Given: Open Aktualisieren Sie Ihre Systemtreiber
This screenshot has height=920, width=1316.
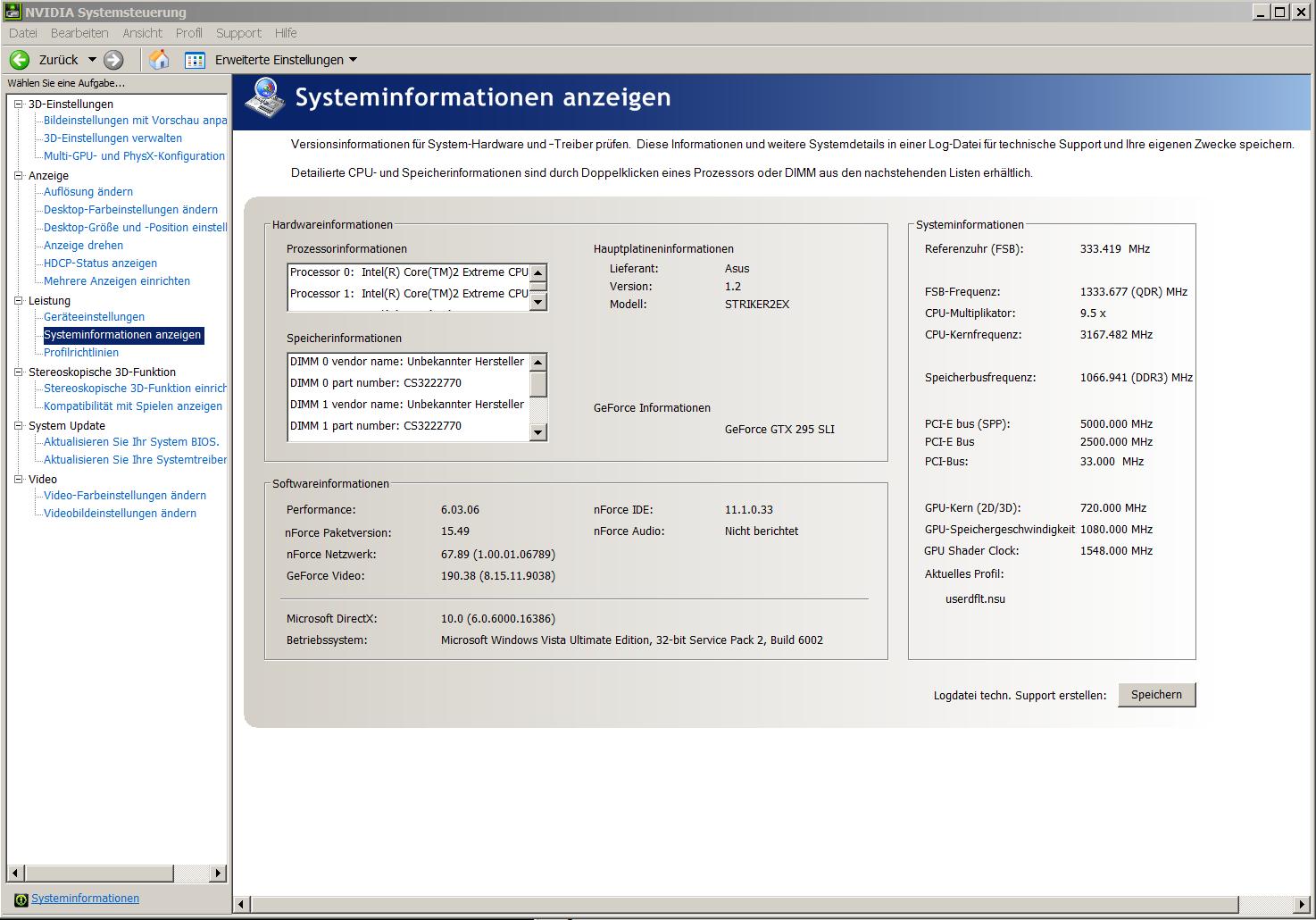Looking at the screenshot, I should click(135, 460).
